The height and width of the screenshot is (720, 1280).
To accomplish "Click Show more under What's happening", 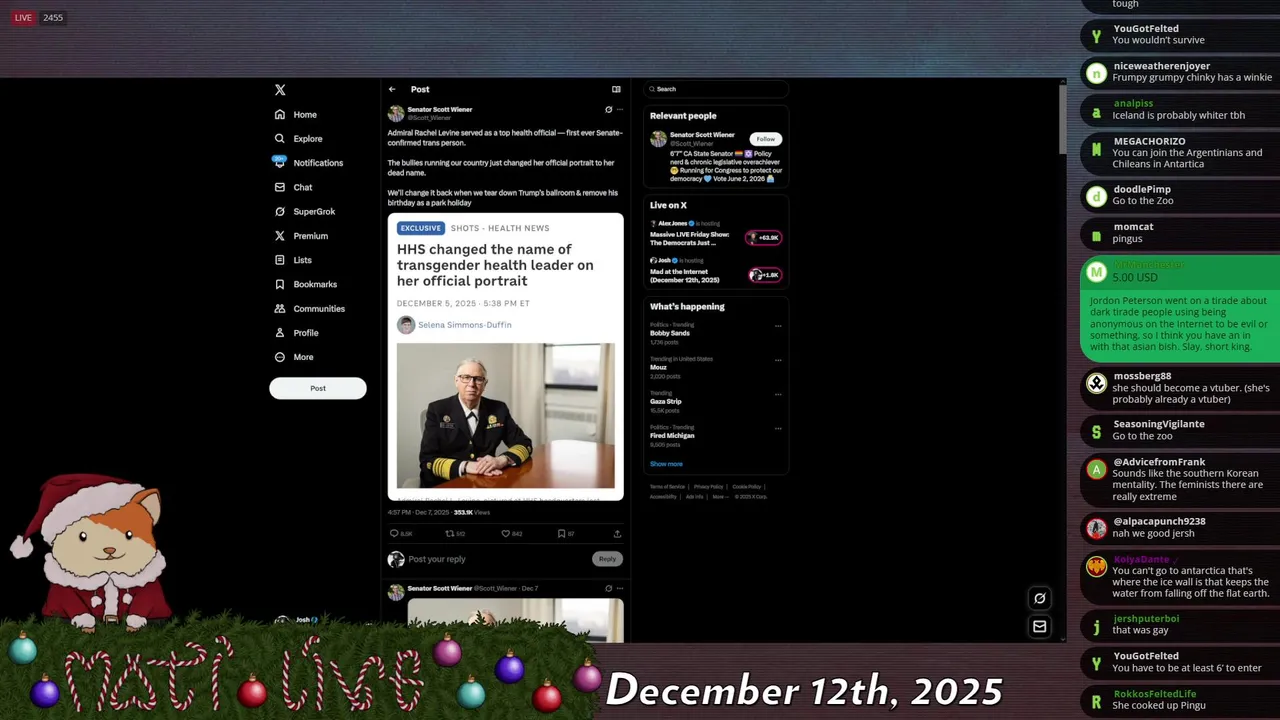I will tap(666, 464).
